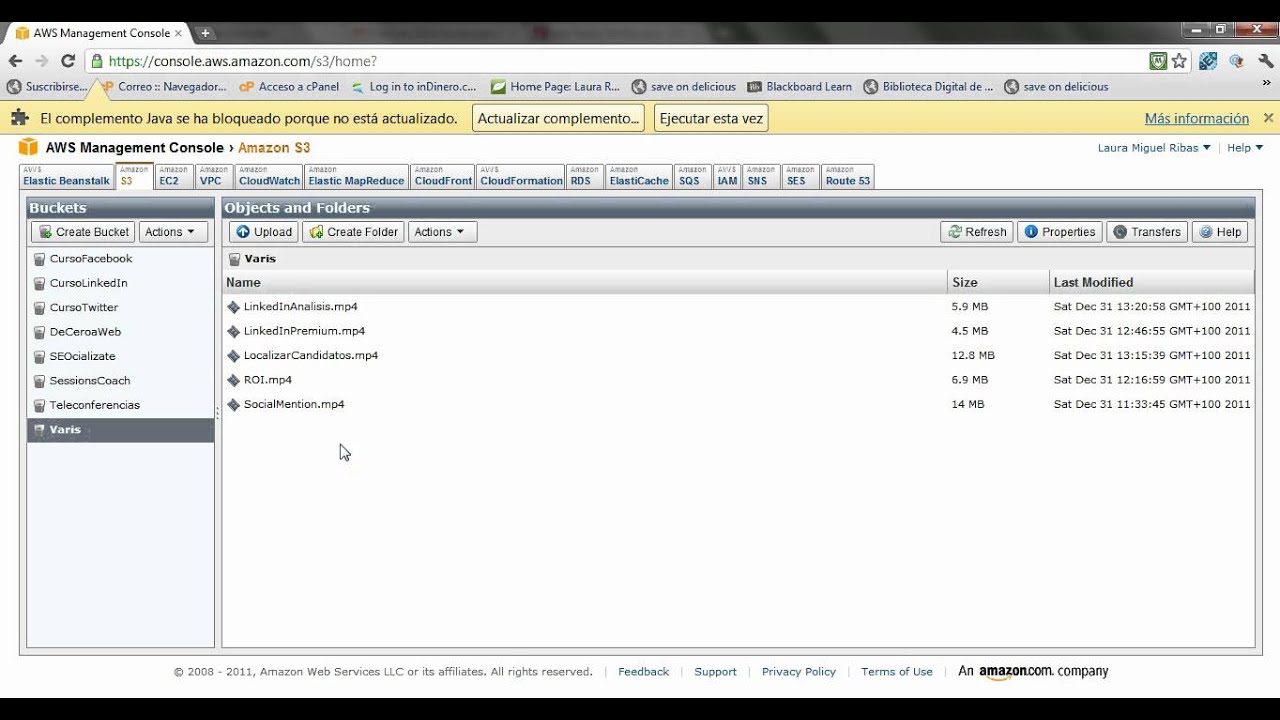
Task: Open the Objects and Folders Actions dropdown
Action: [x=442, y=232]
